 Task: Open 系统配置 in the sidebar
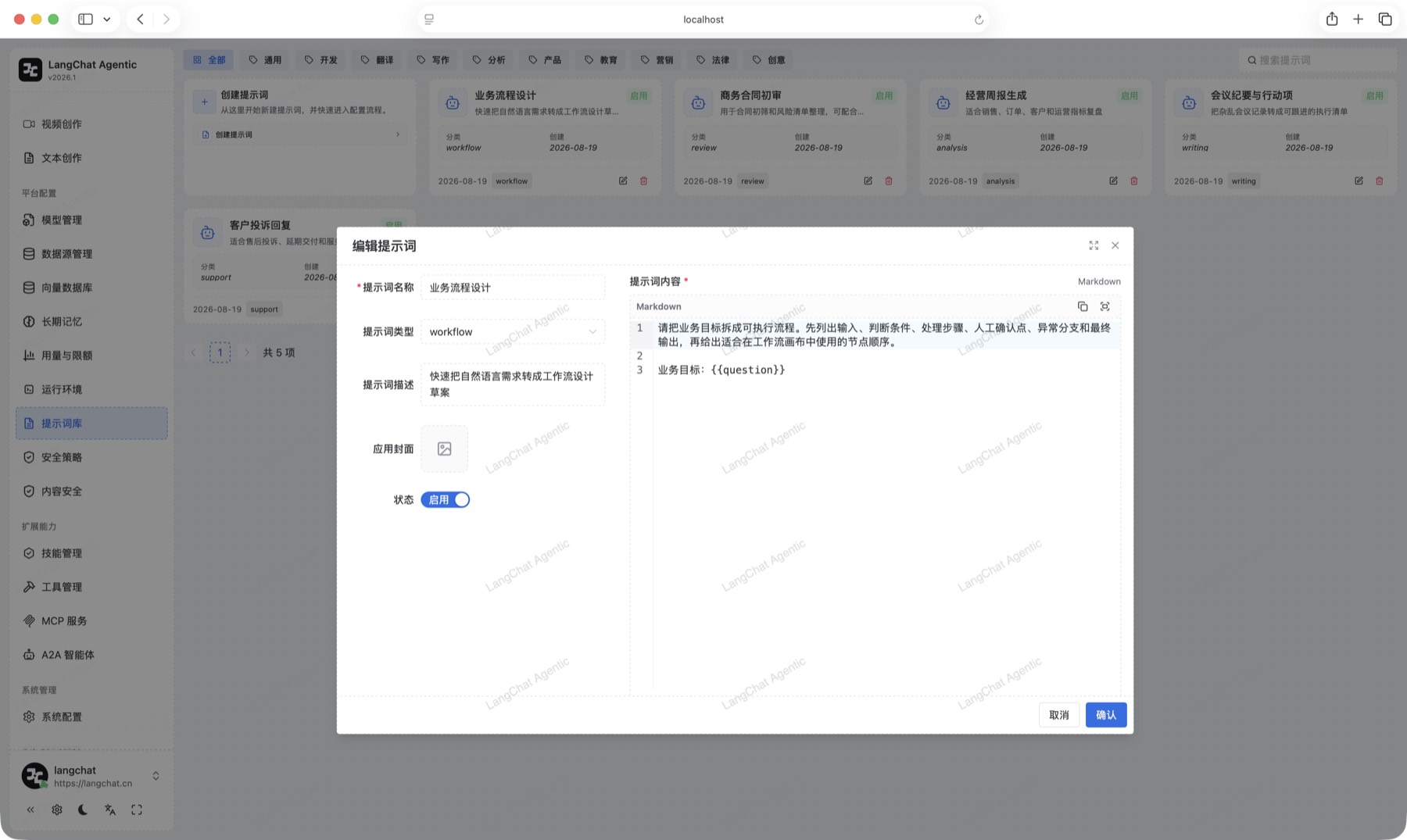click(x=91, y=717)
